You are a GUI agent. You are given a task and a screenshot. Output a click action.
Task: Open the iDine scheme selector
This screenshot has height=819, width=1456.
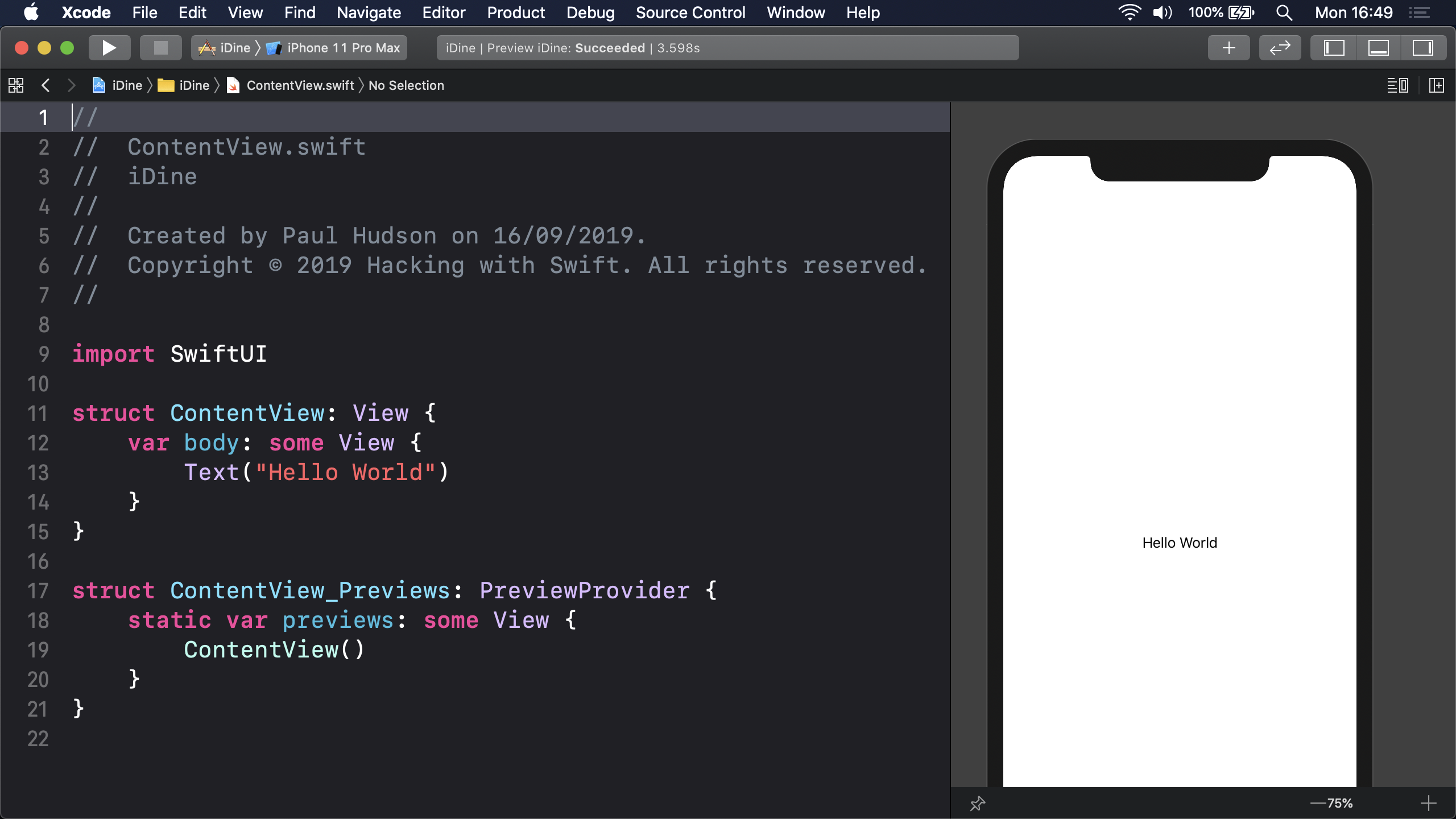[234, 48]
